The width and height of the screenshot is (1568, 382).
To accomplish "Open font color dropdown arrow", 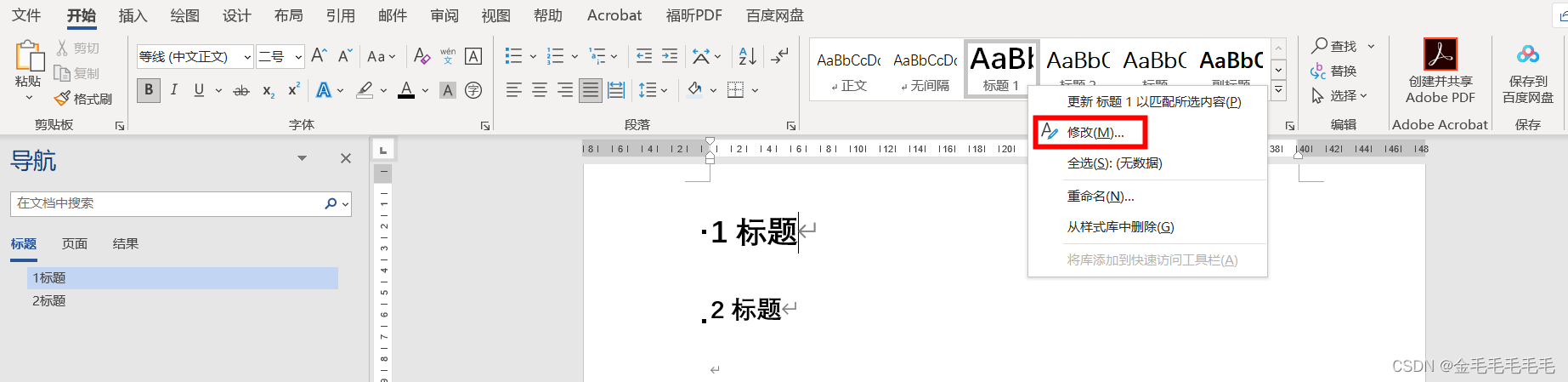I will click(425, 90).
